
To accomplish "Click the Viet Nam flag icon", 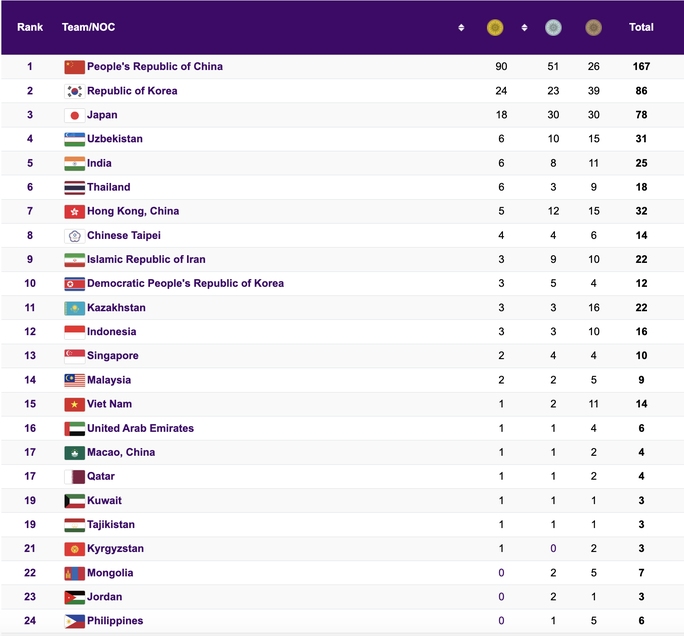I will coord(74,404).
